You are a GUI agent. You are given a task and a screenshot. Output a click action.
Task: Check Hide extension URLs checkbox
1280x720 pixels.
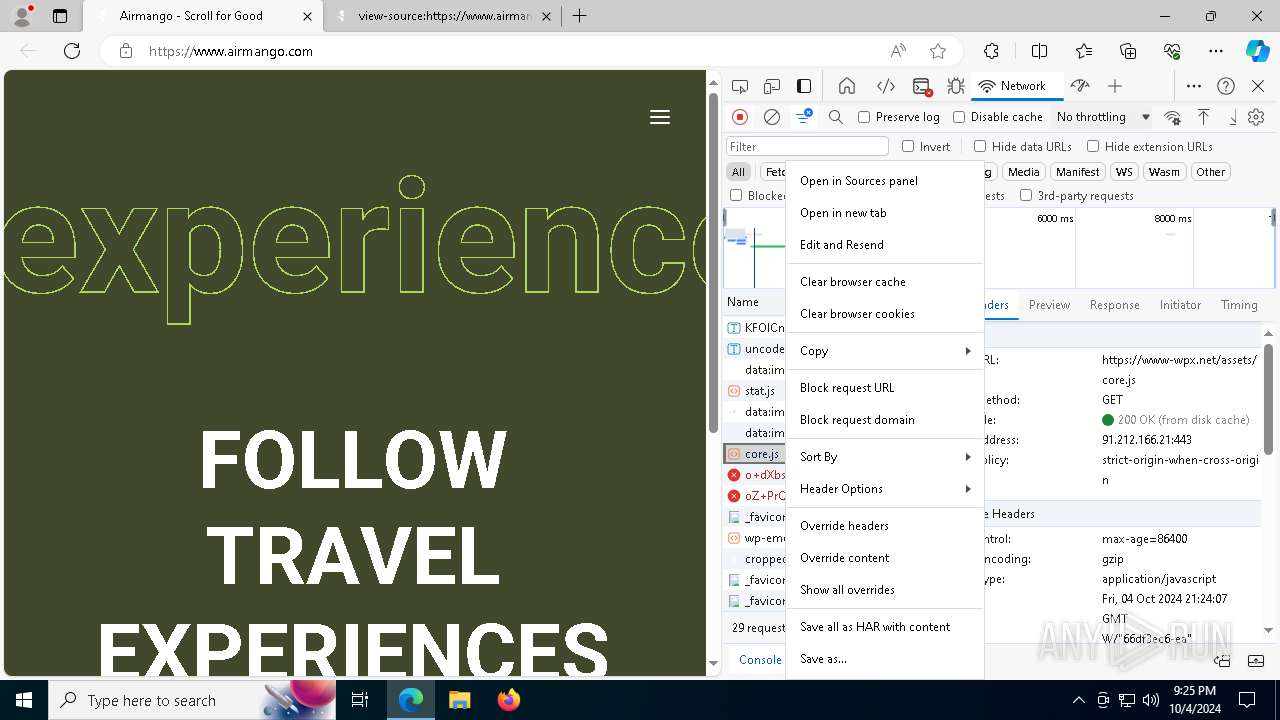tap(1093, 146)
